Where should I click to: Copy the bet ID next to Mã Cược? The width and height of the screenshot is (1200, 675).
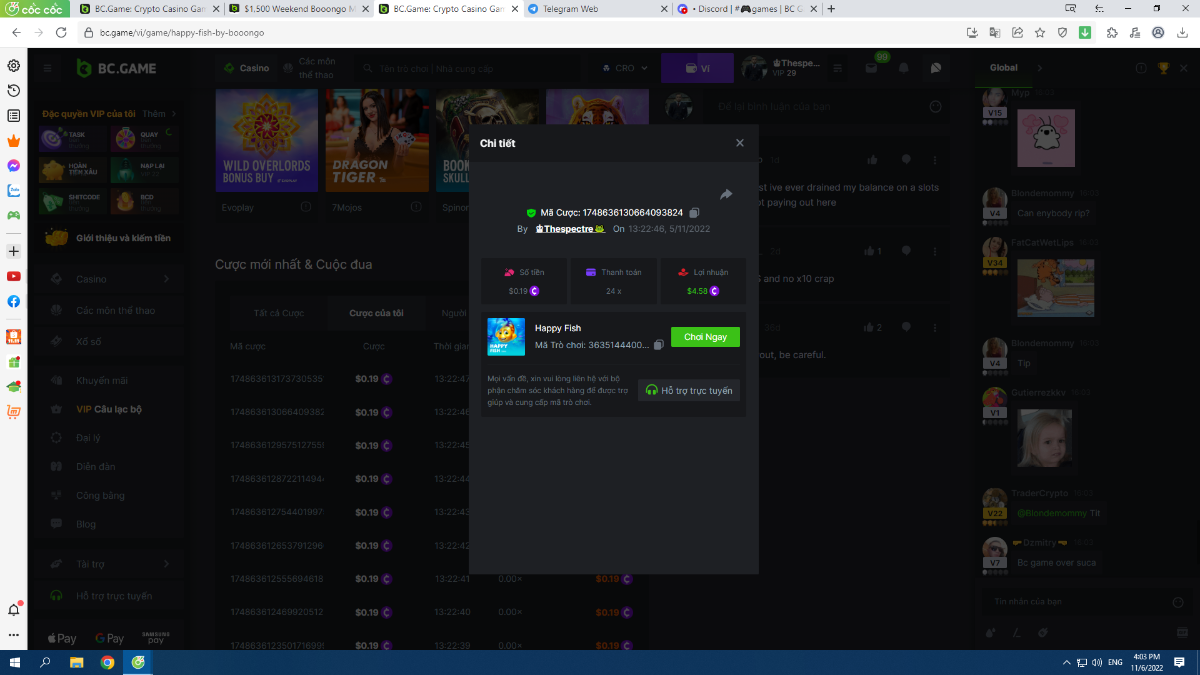694,213
